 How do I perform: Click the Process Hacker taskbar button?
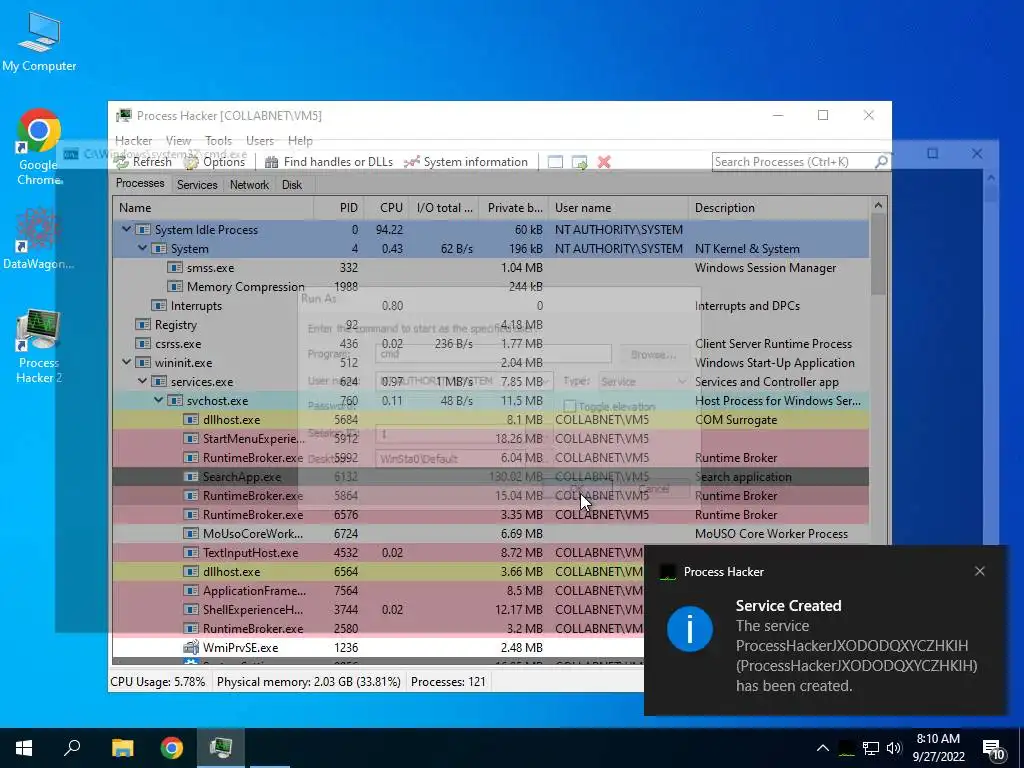[221, 748]
